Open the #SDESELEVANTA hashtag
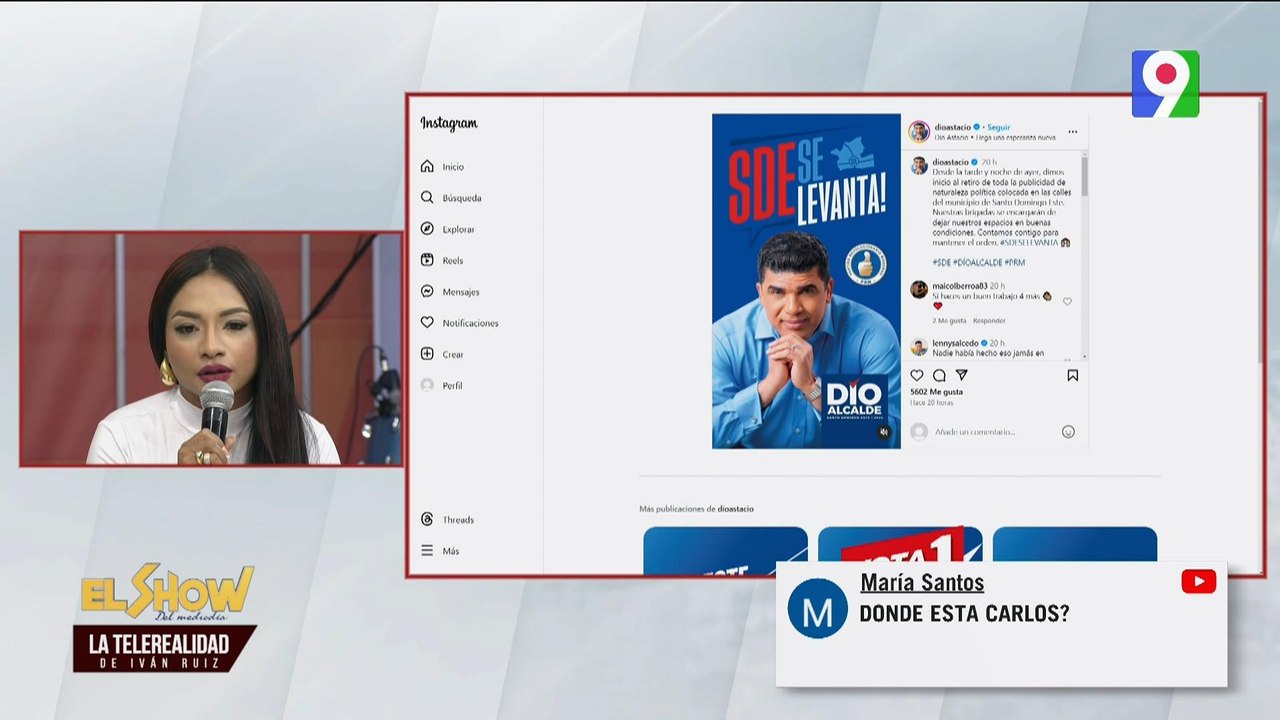The image size is (1280, 720). 1028,242
